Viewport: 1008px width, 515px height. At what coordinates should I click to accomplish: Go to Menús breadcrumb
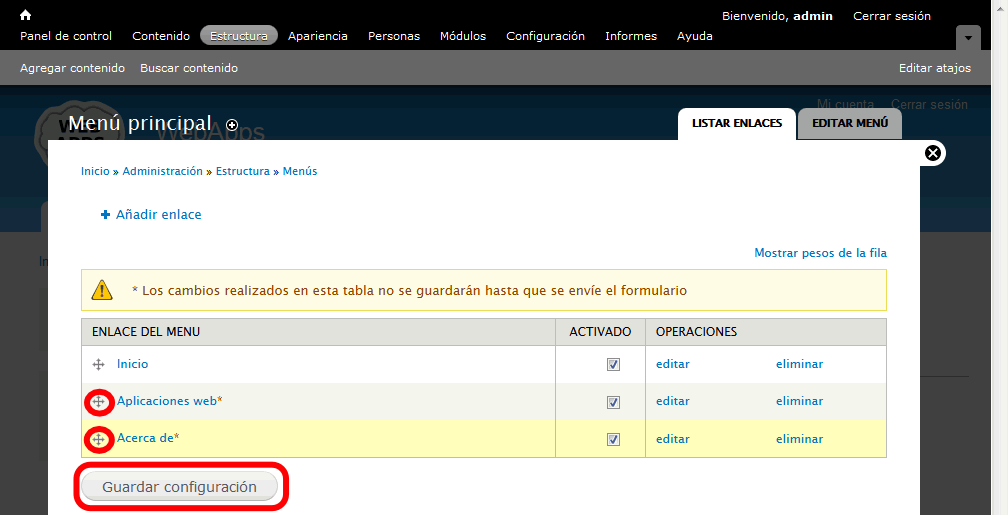[300, 171]
